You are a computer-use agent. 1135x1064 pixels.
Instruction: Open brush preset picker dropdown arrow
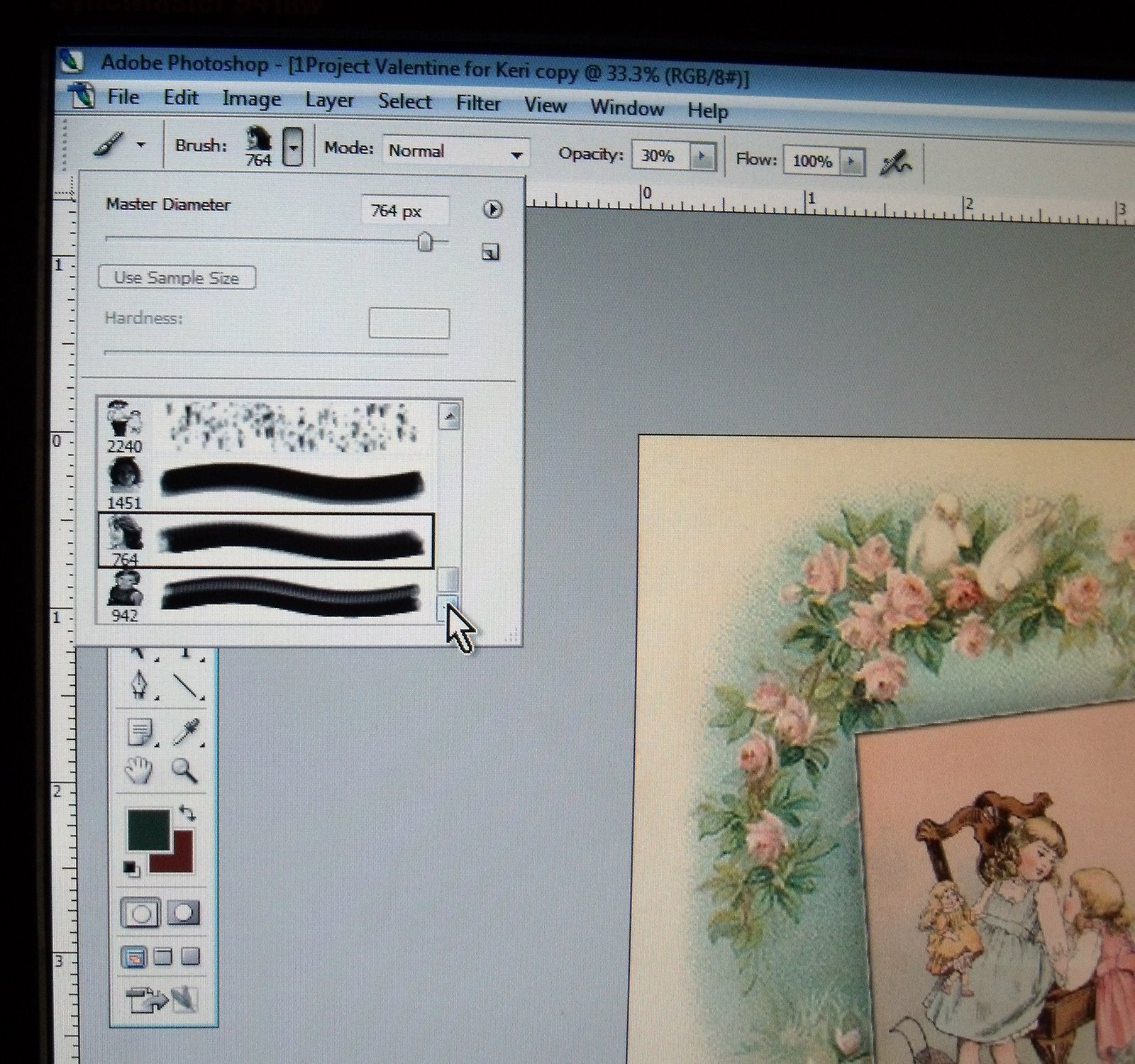293,148
